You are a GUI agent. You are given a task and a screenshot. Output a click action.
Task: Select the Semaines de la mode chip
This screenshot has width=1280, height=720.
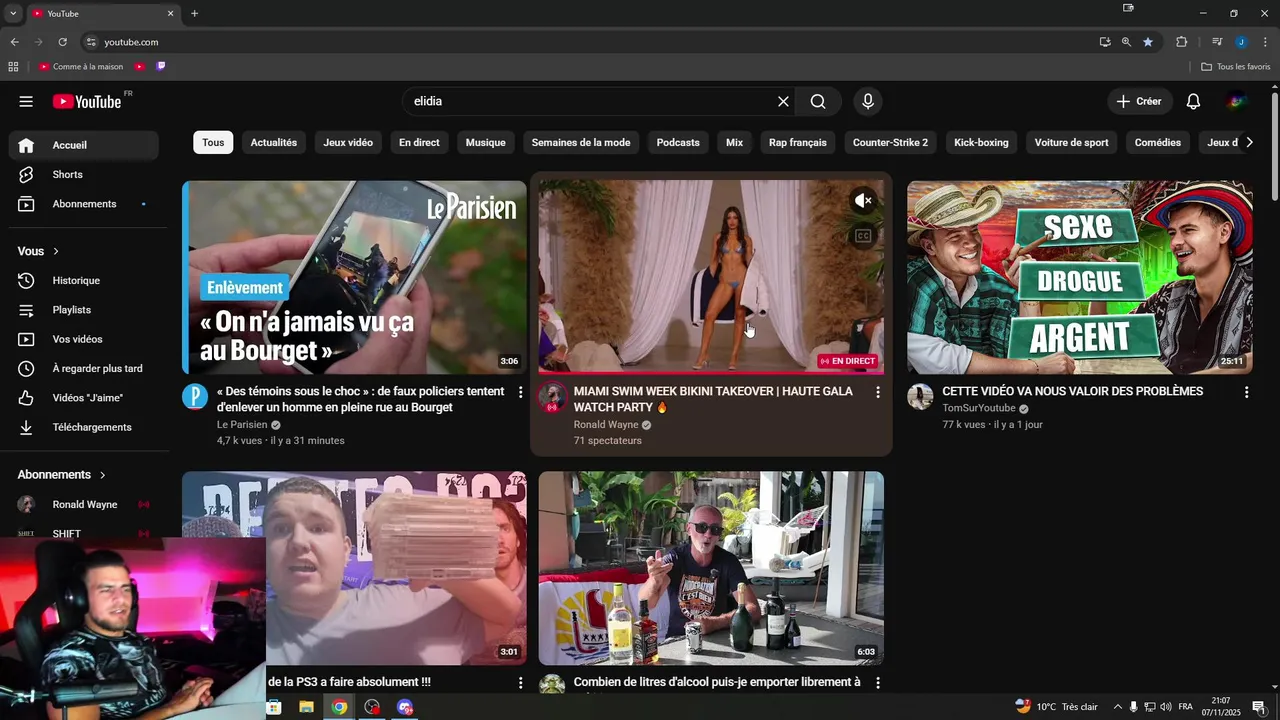(581, 142)
